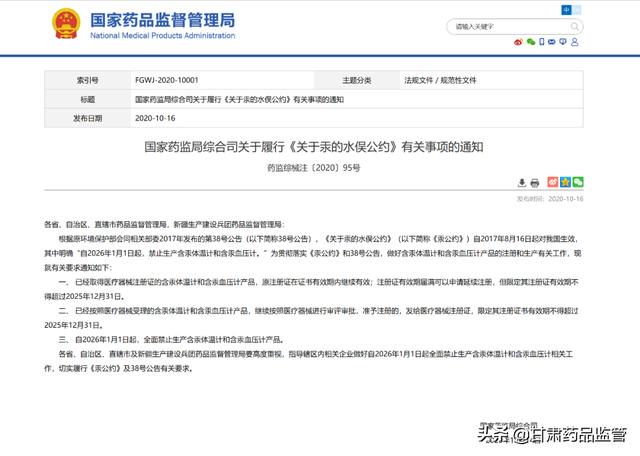Share article via green WeChat icon
This screenshot has width=640, height=456.
point(578,182)
